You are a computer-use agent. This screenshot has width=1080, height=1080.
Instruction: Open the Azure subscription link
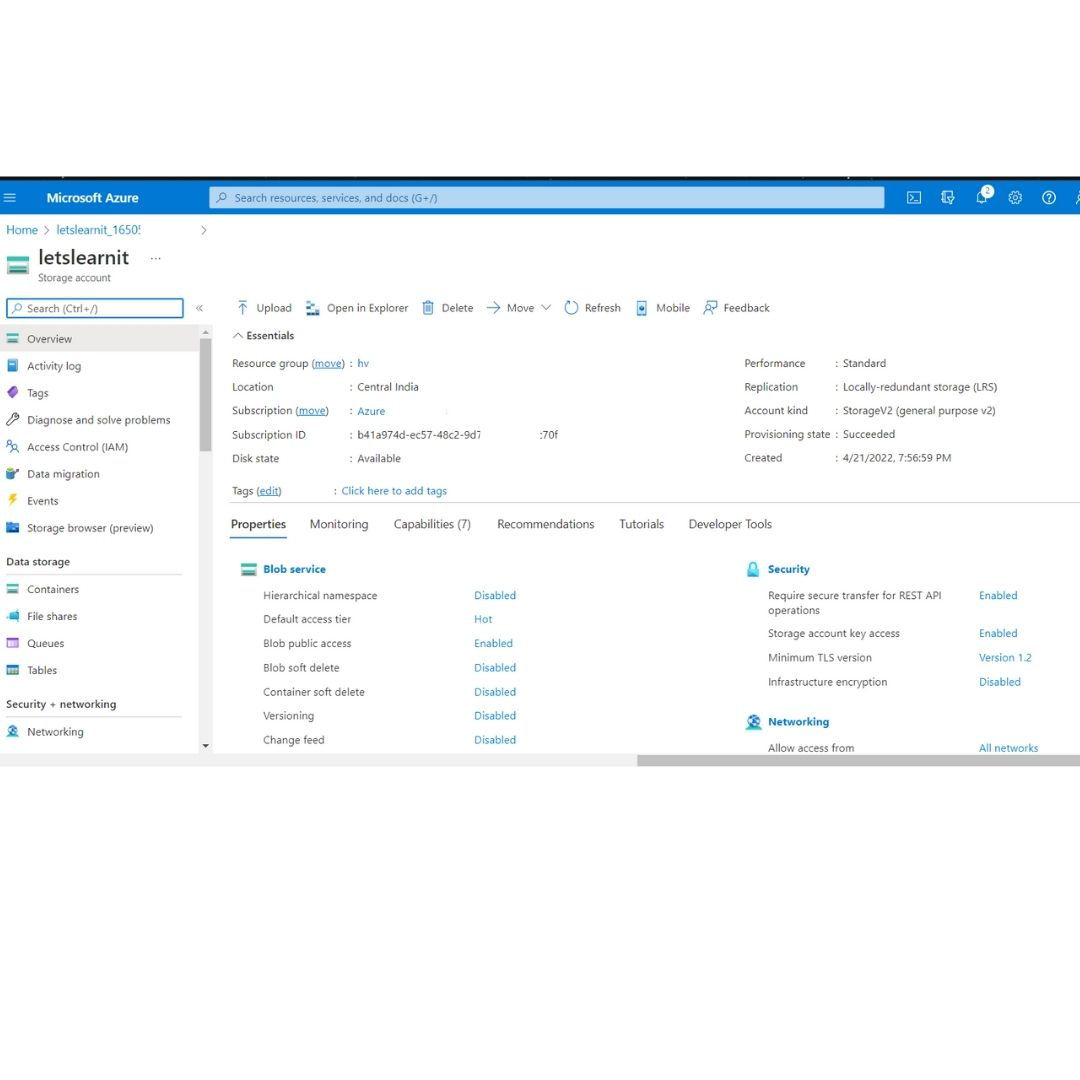click(x=371, y=411)
